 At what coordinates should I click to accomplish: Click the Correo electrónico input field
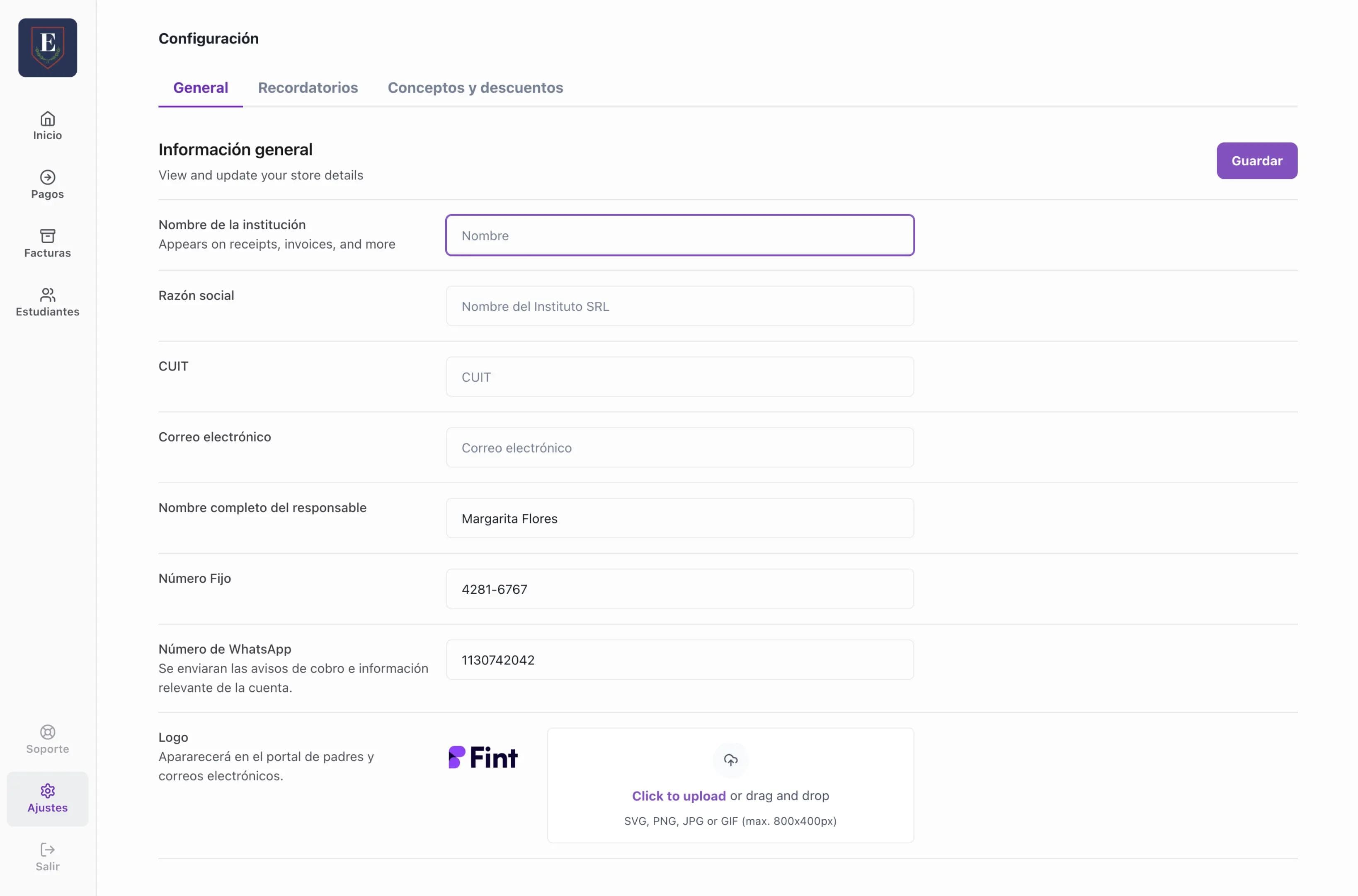(680, 448)
